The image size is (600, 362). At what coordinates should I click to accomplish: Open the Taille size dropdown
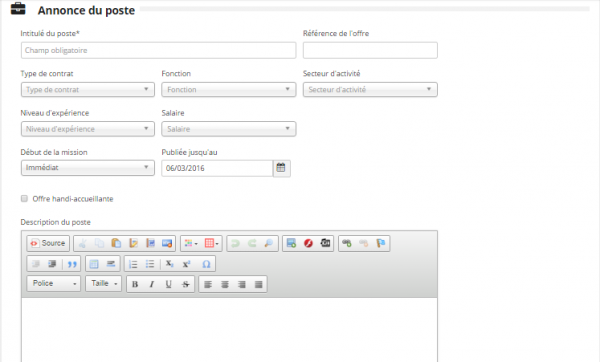(x=103, y=284)
